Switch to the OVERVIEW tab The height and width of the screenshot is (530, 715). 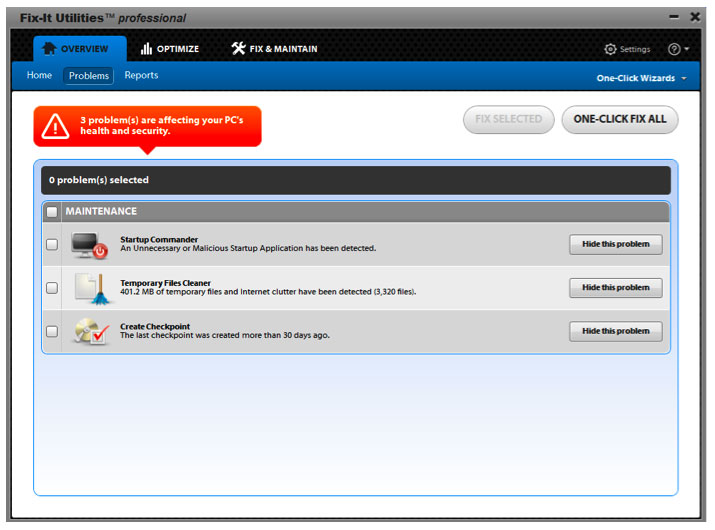pos(80,49)
